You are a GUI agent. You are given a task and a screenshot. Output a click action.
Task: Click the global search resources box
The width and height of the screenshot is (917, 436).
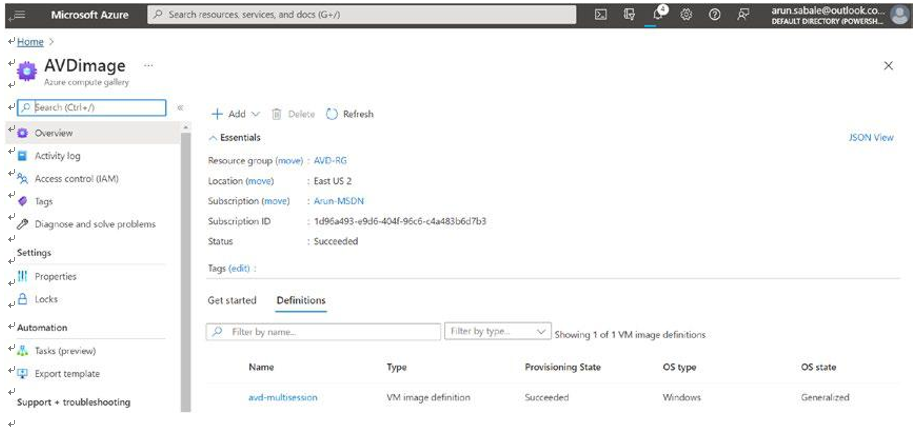tap(361, 15)
